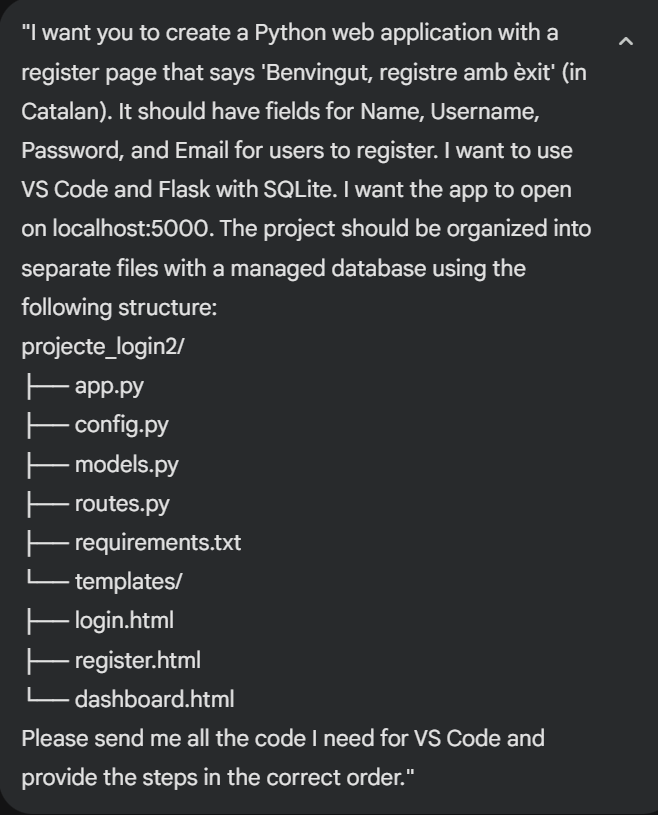The image size is (658, 815).
Task: Click the dashboard.html entry
Action: click(x=154, y=699)
